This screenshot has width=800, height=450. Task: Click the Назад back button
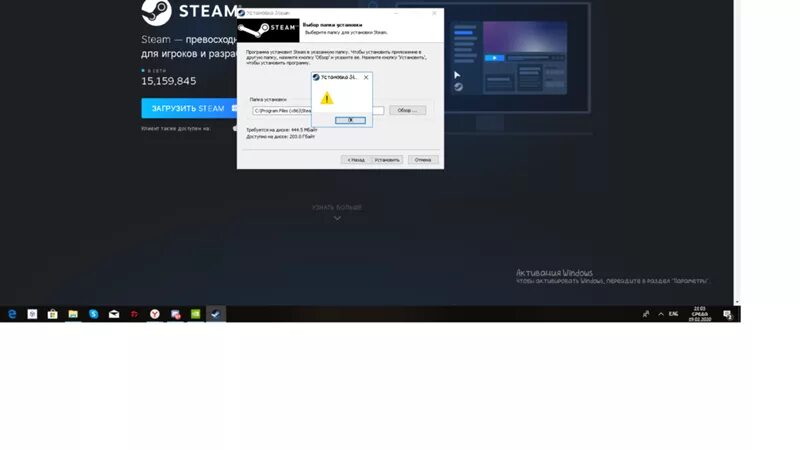[x=356, y=160]
